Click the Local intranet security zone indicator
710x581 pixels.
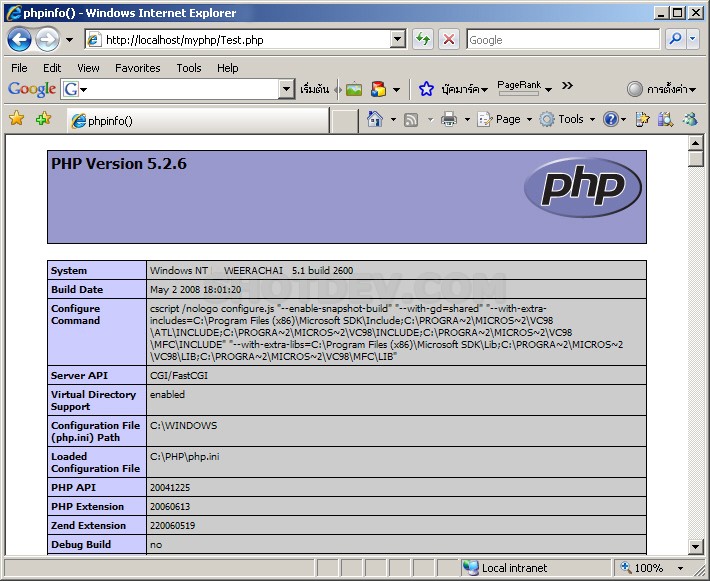click(505, 567)
